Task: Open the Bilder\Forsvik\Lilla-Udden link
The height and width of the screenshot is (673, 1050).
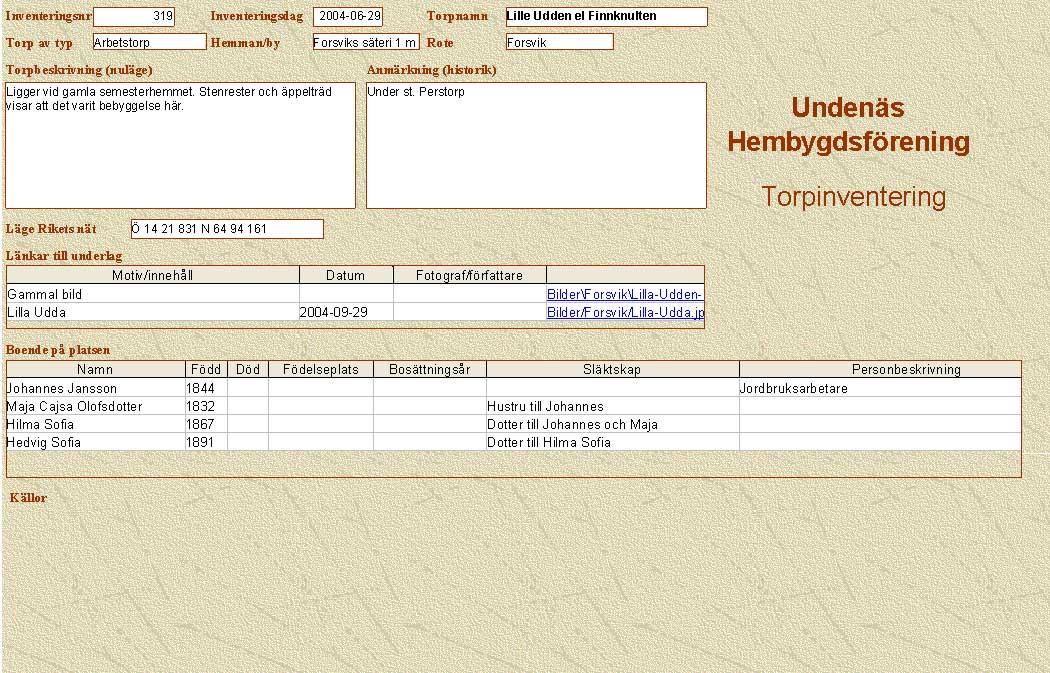Action: [x=625, y=295]
